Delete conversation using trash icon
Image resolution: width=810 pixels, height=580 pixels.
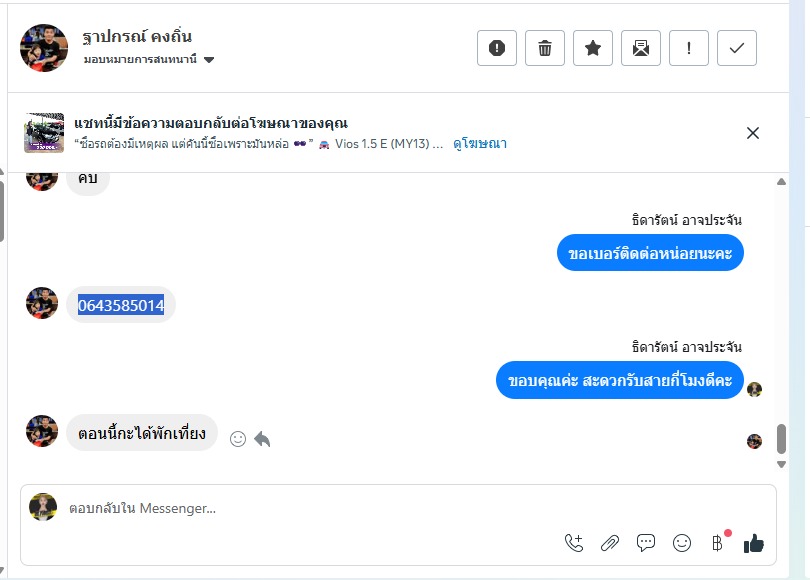tap(545, 48)
